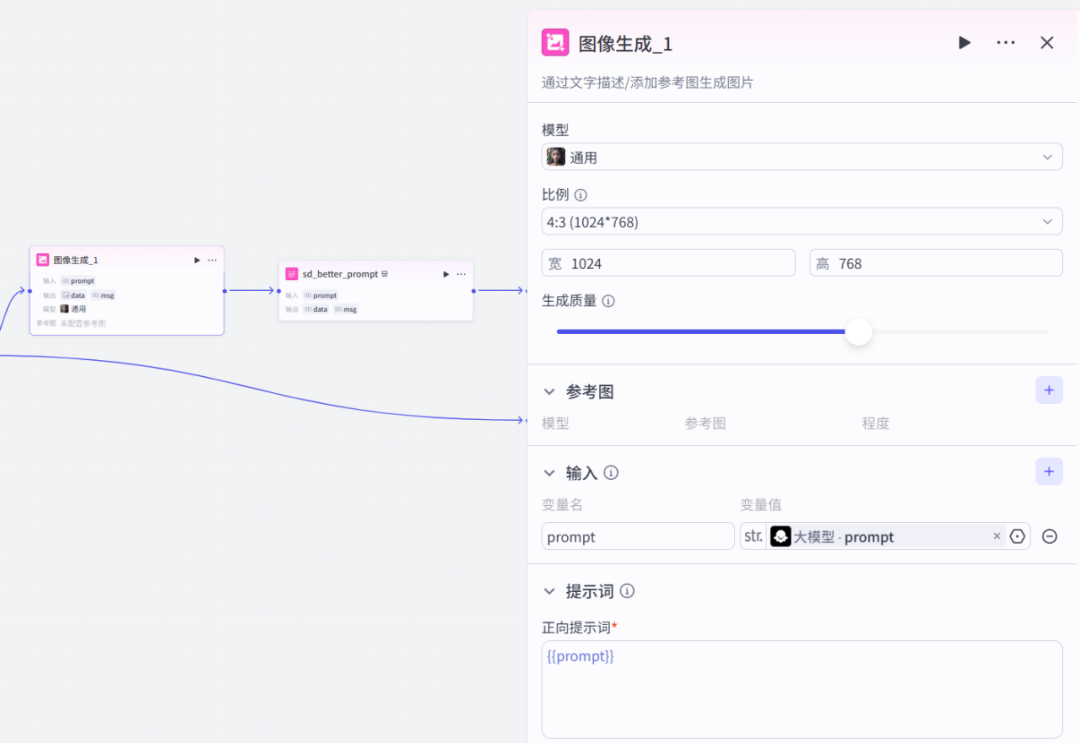Screen dimensions: 1080x743
Task: Collapse the 提示词 section
Action: click(548, 591)
